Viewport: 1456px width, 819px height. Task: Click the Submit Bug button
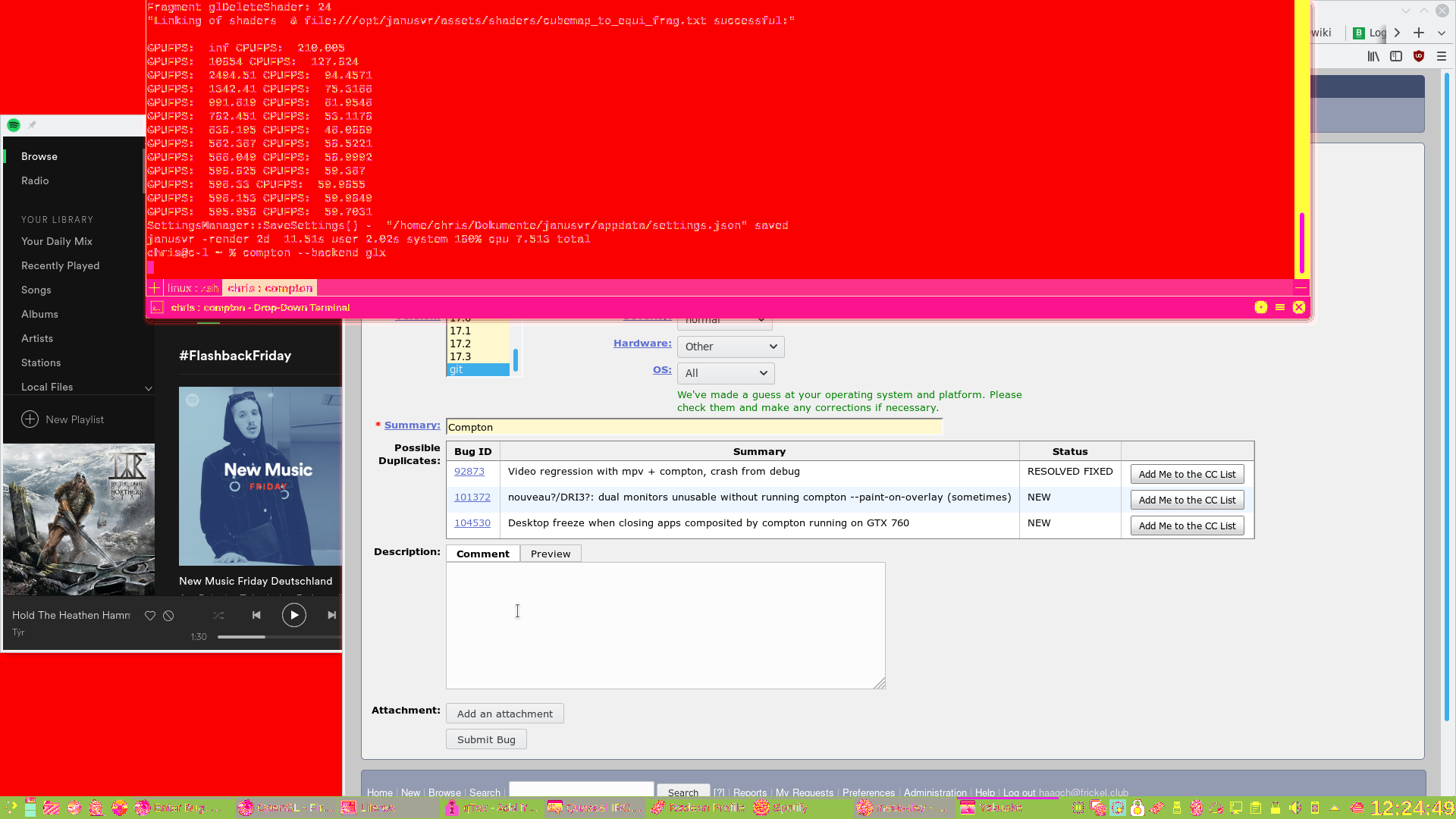tap(486, 739)
